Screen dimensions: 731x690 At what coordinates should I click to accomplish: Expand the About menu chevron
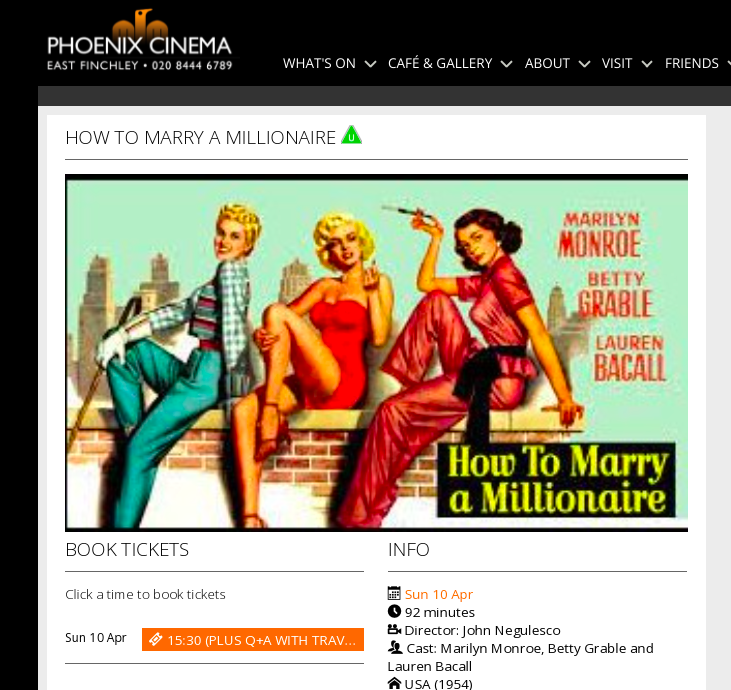584,64
